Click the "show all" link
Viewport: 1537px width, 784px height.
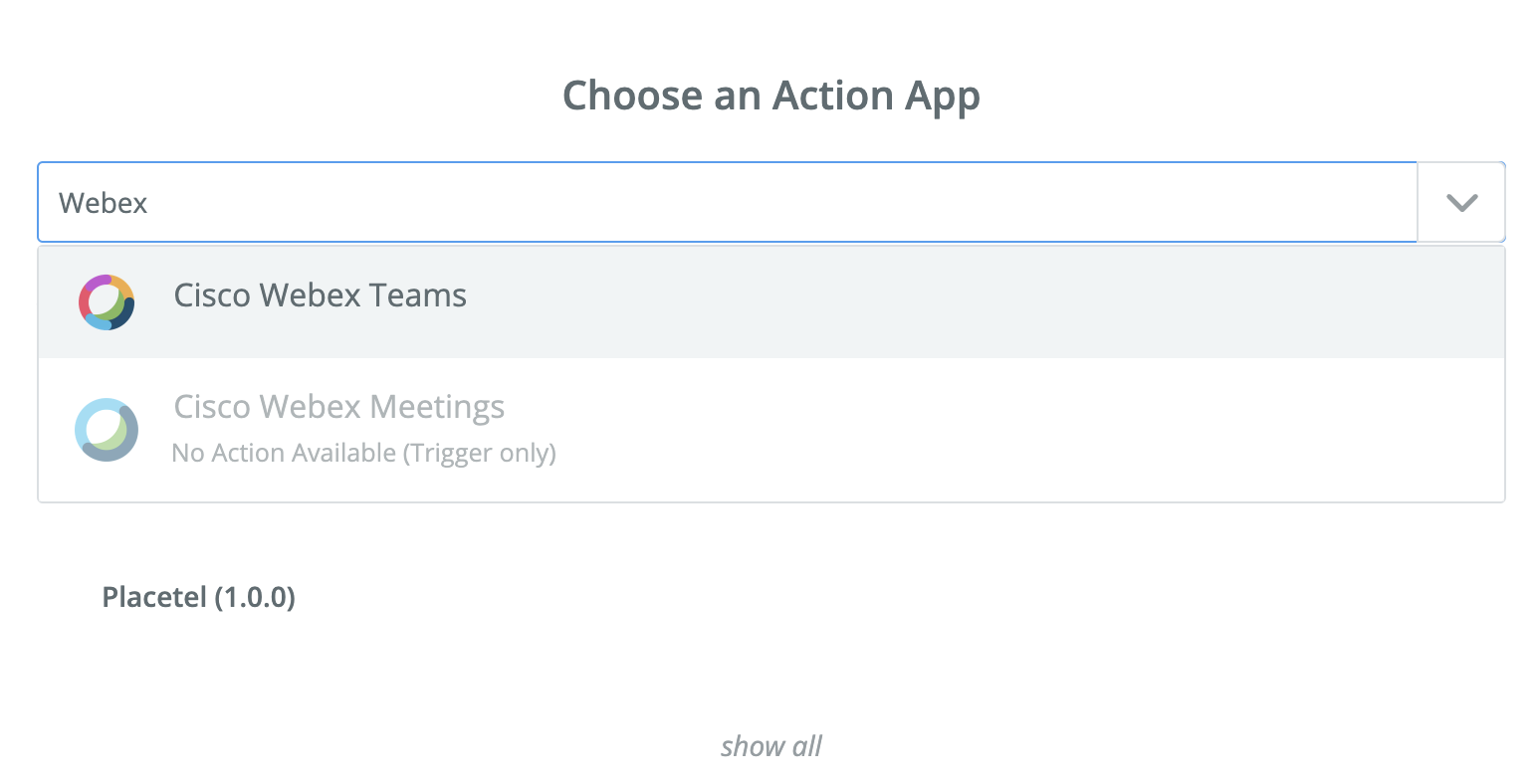pos(771,746)
